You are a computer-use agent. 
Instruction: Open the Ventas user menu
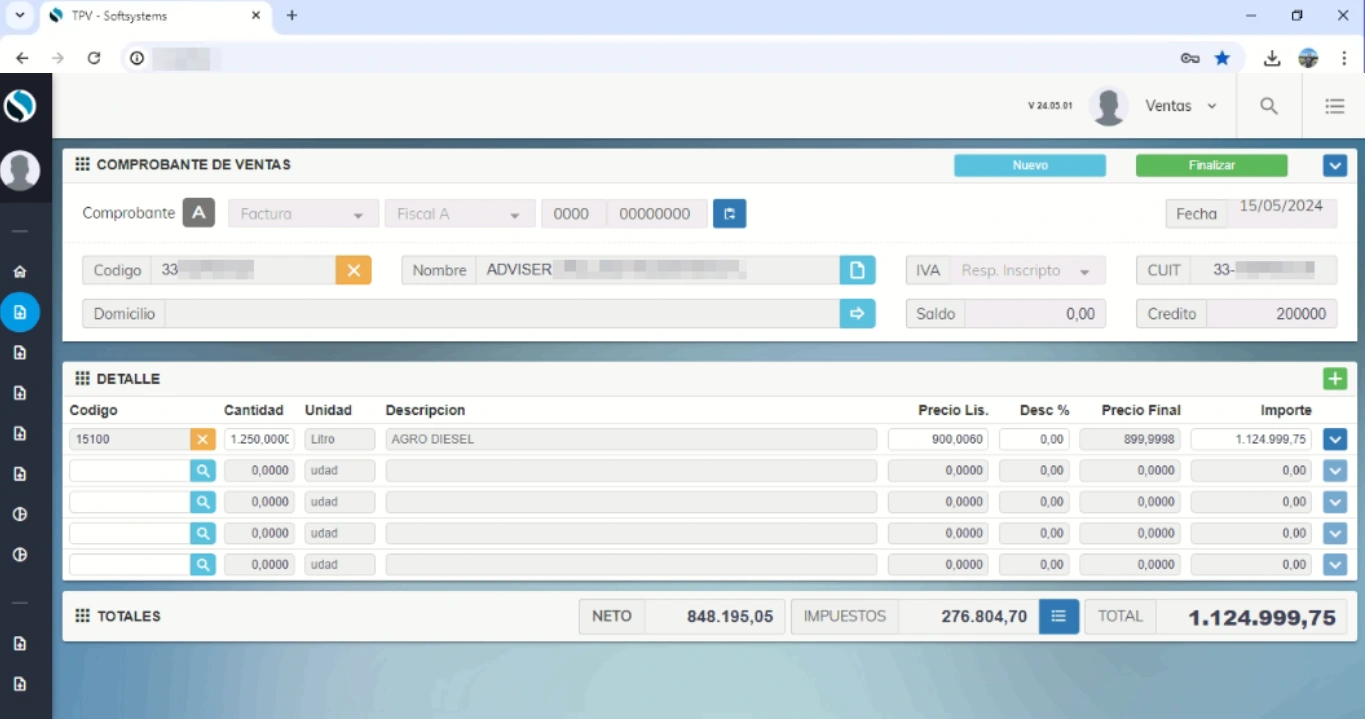tap(1180, 106)
